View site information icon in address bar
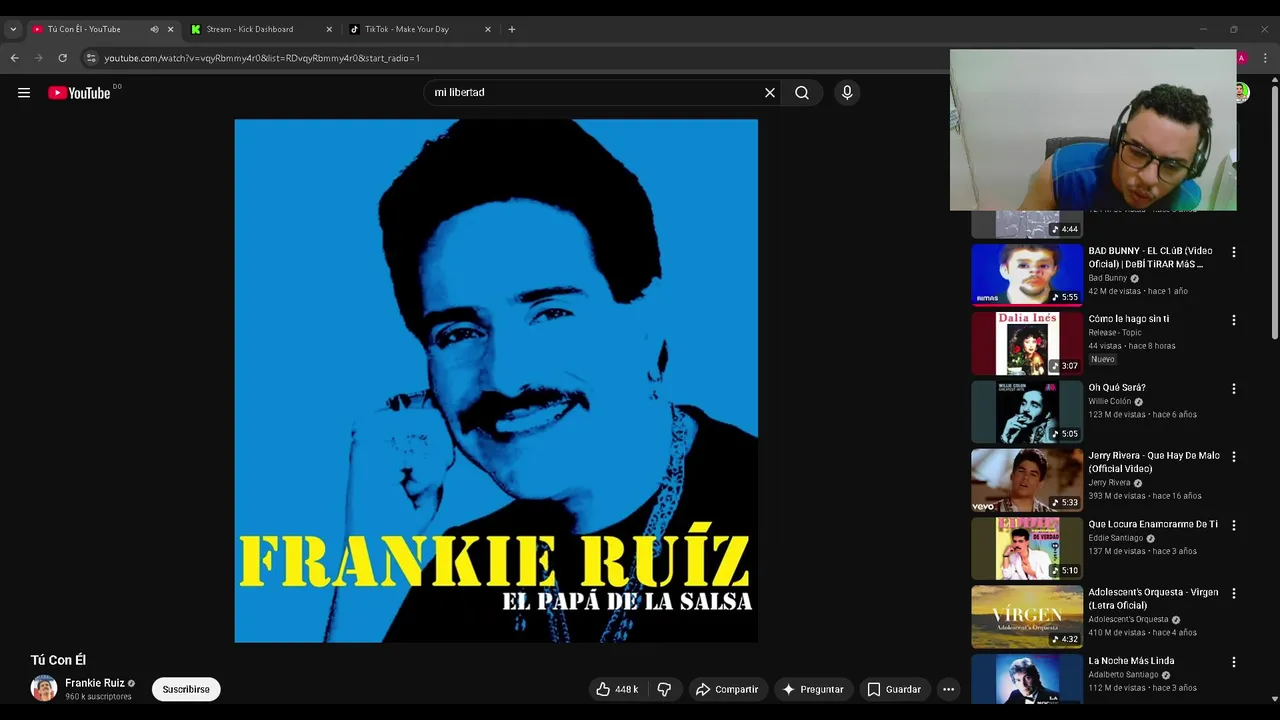Viewport: 1280px width, 720px height. coord(91,58)
